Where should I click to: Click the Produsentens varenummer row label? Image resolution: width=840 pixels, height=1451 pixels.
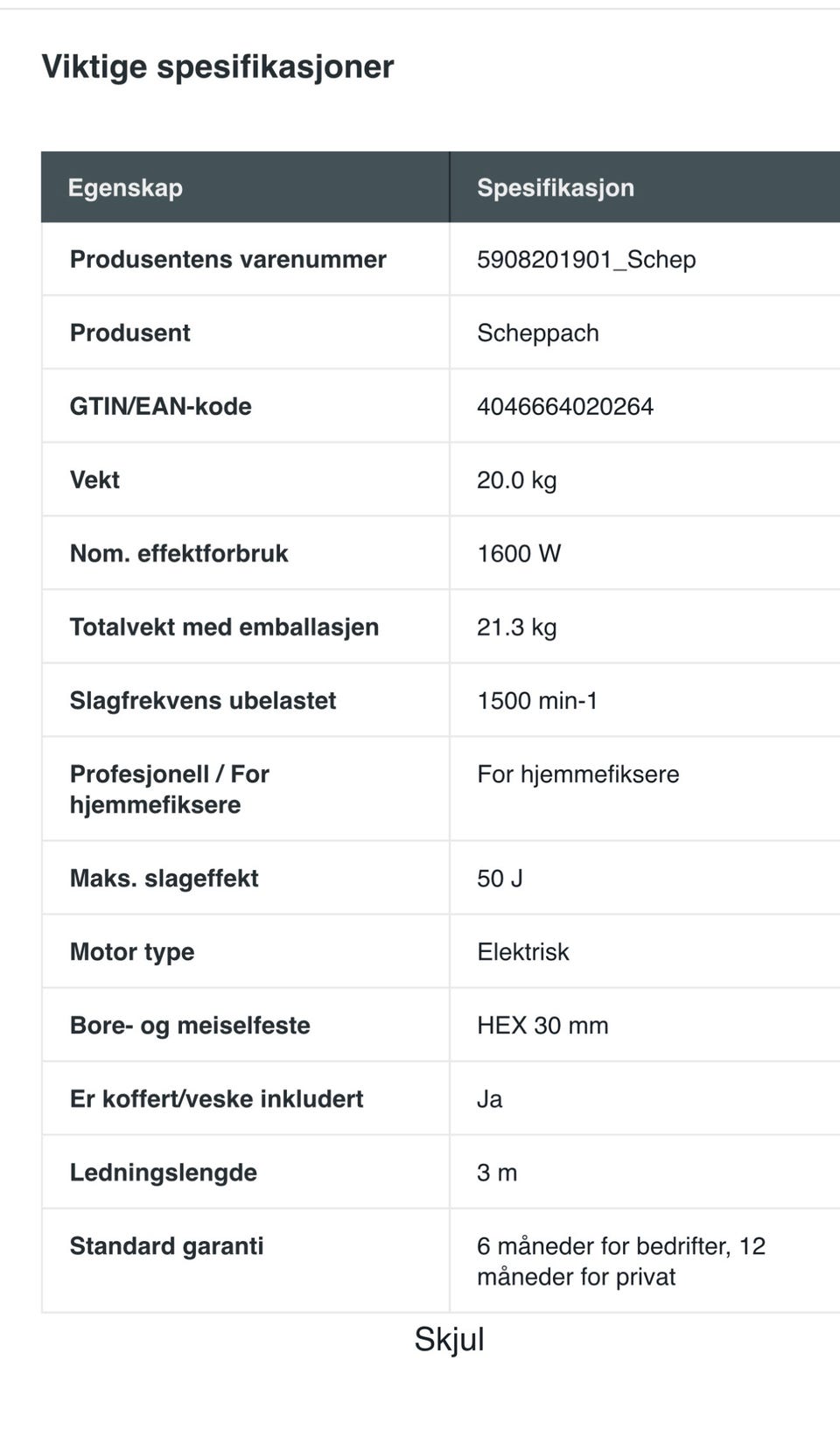227,259
